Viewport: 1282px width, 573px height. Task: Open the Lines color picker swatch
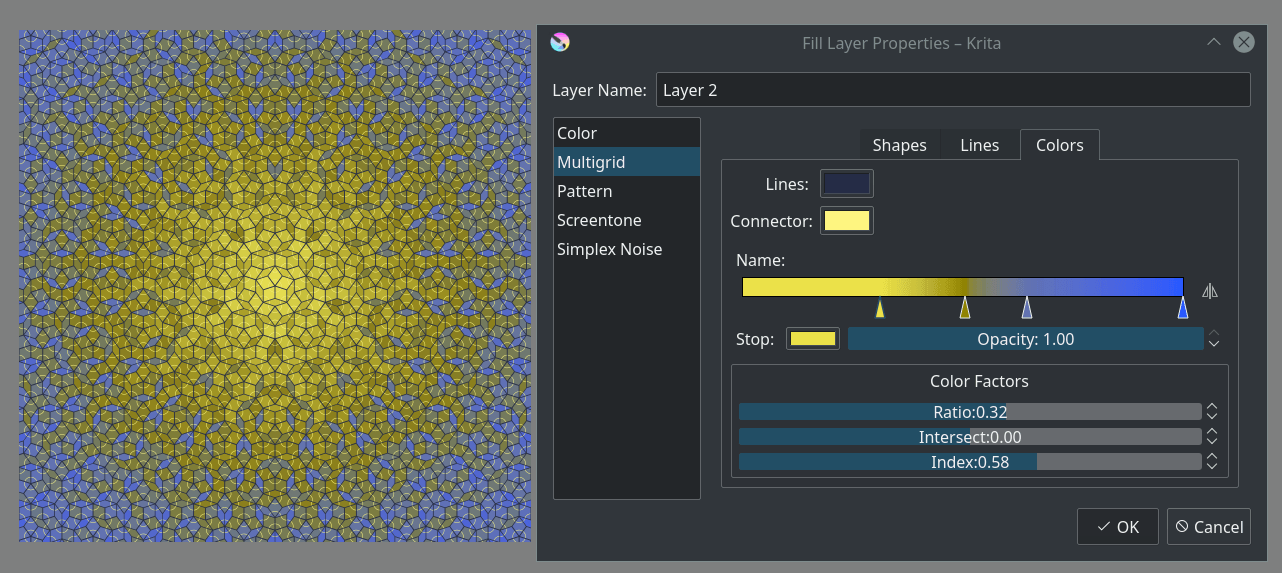(846, 184)
